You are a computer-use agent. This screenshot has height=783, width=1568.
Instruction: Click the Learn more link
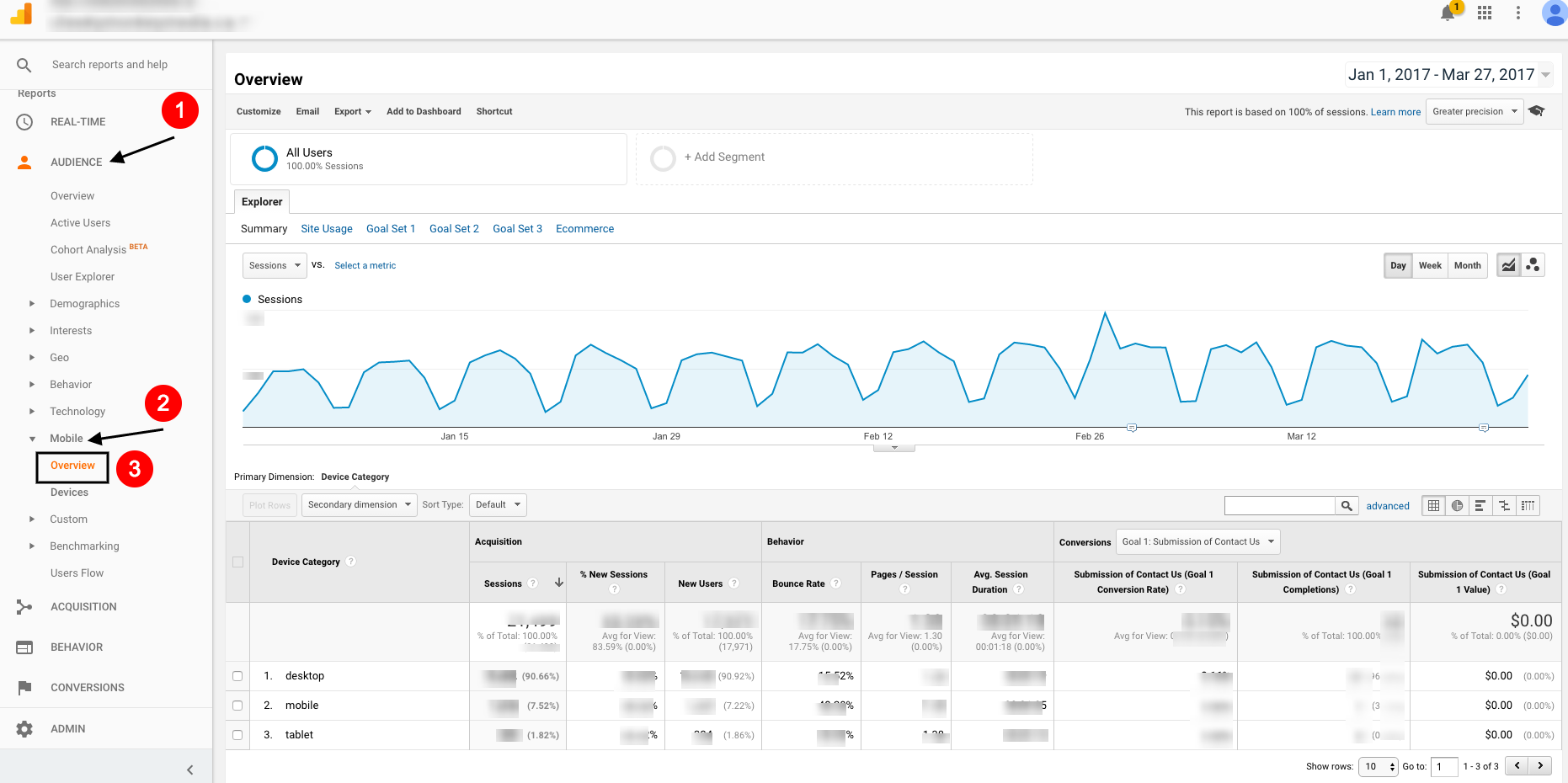(x=1395, y=112)
